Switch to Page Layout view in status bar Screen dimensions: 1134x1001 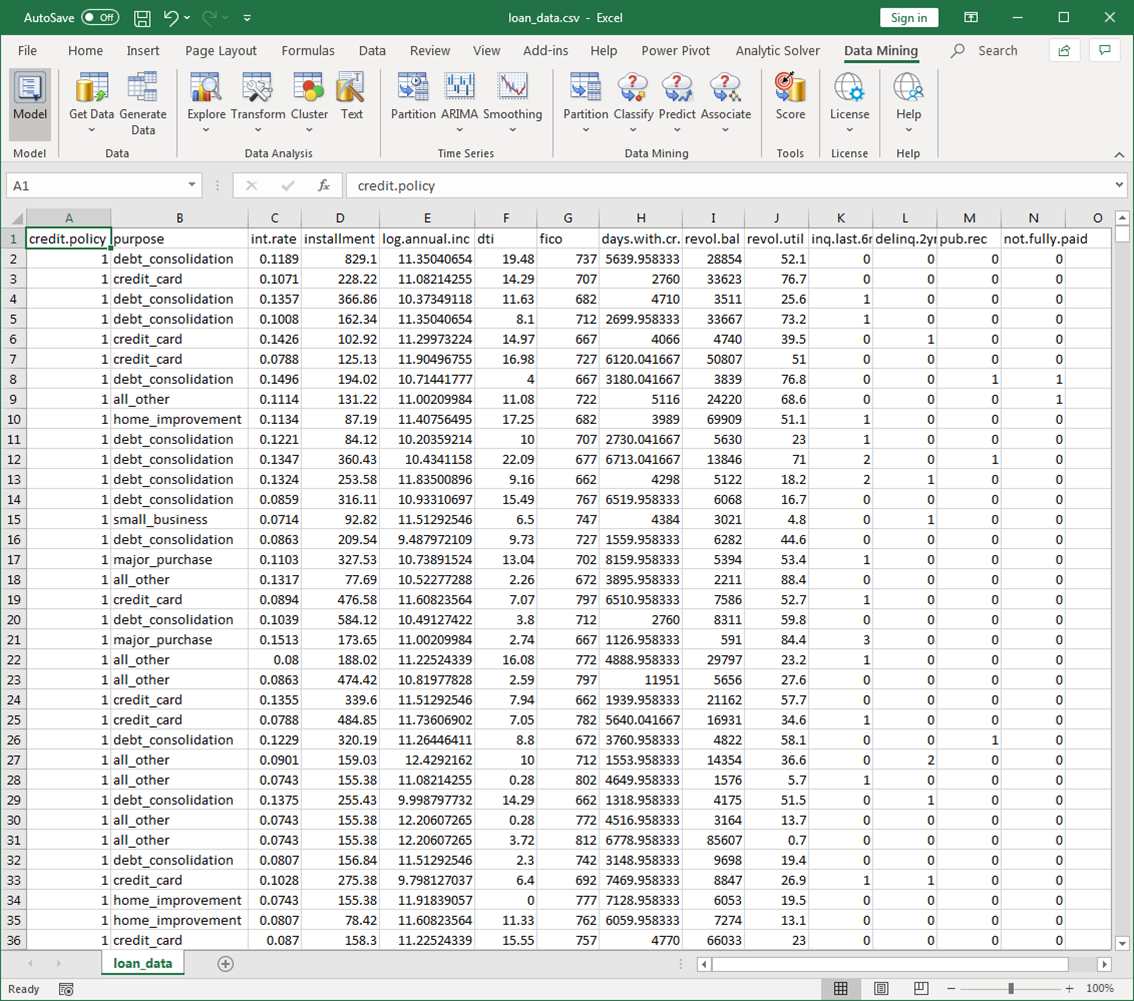click(x=881, y=989)
